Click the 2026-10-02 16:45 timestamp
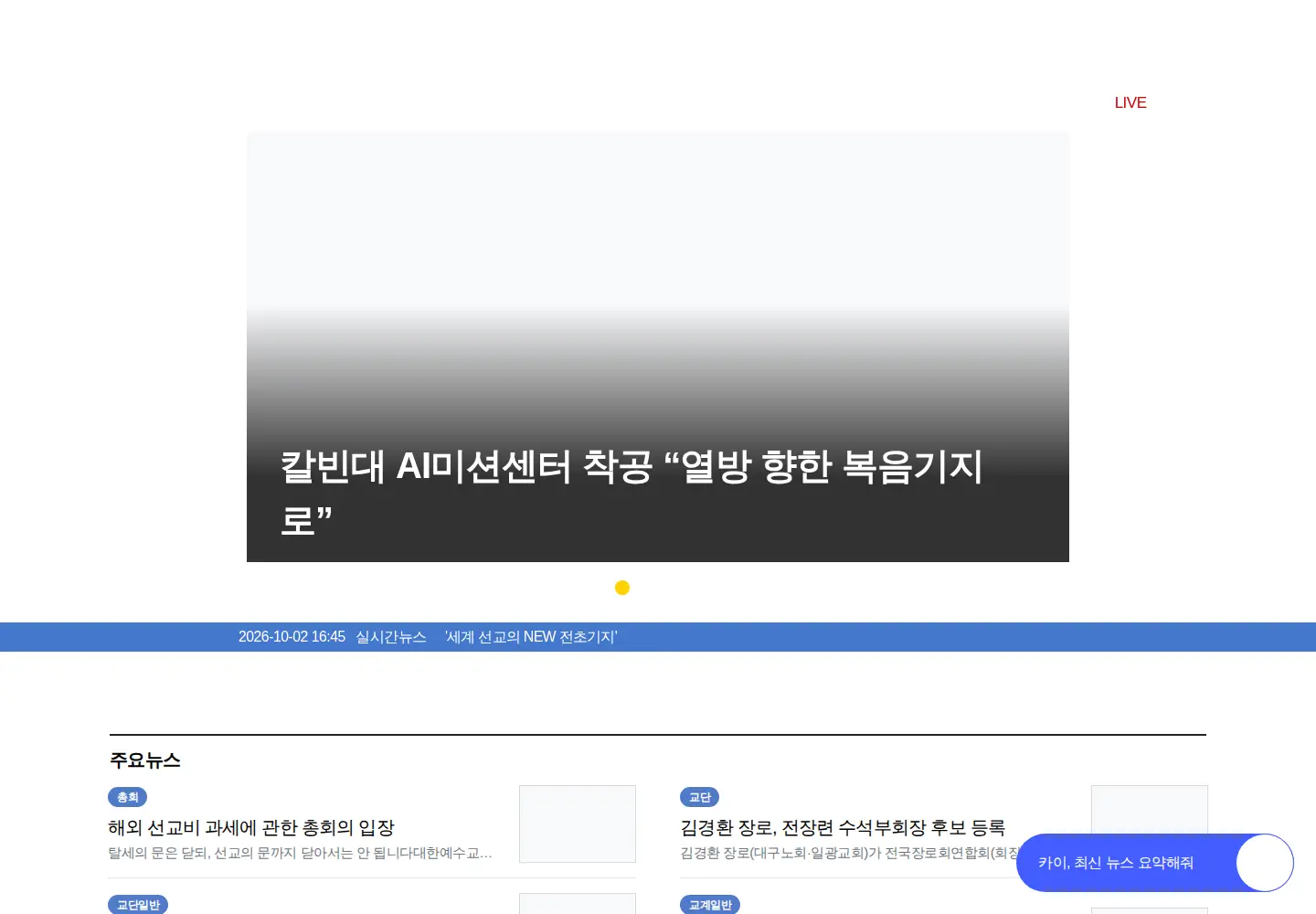1316x914 pixels. point(292,637)
